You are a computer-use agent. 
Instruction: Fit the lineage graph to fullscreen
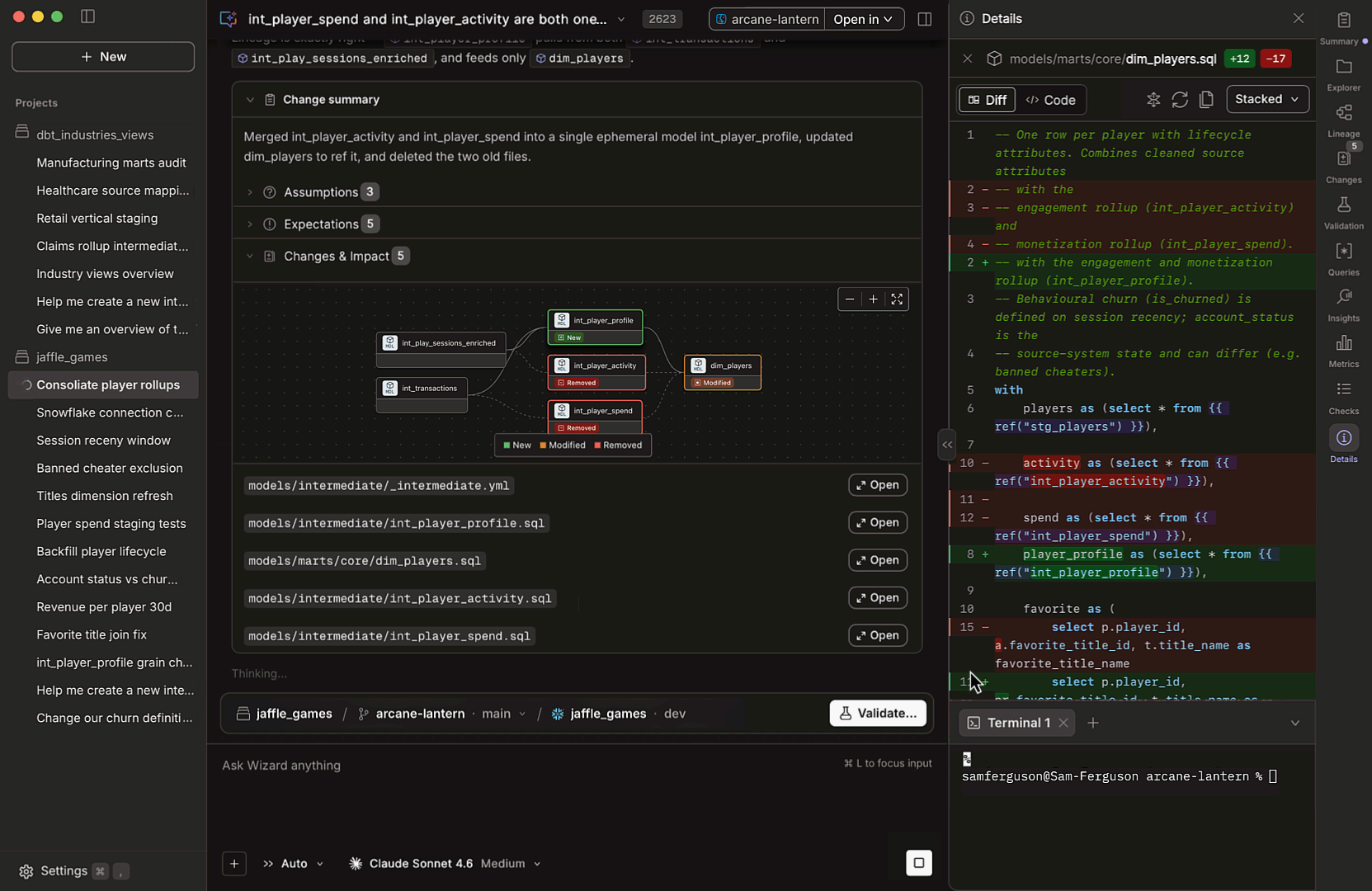point(897,299)
